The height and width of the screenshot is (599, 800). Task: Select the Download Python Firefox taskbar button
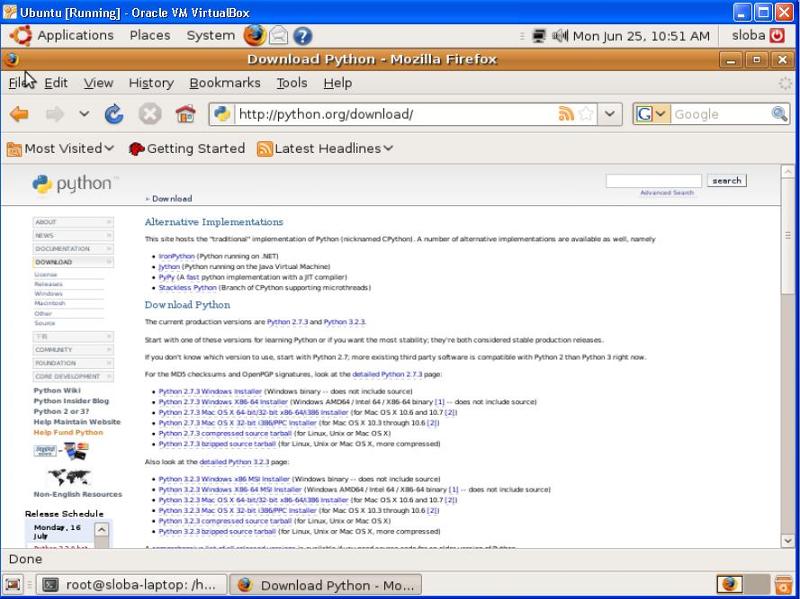[326, 585]
